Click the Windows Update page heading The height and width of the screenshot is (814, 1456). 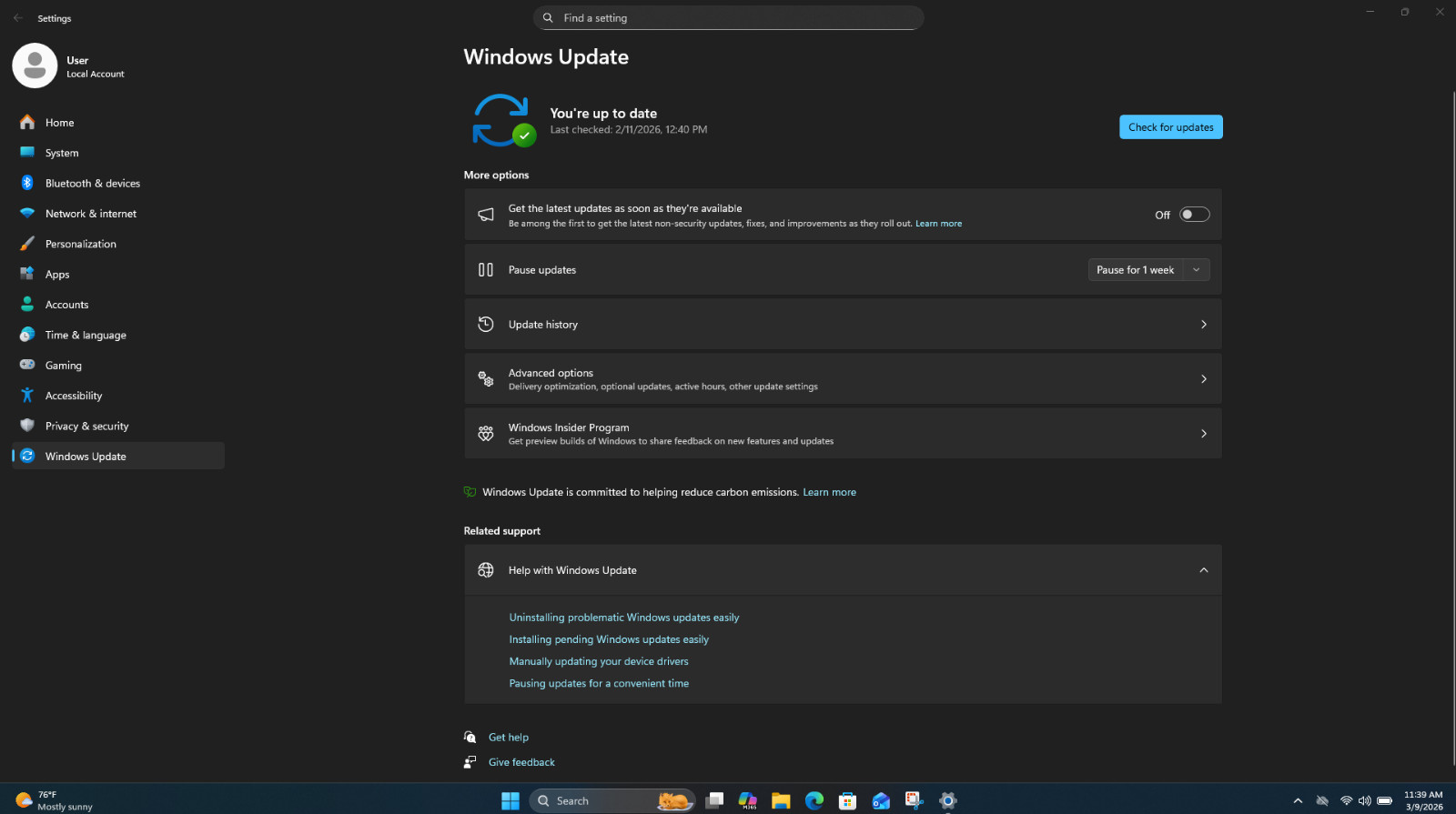pyautogui.click(x=546, y=56)
